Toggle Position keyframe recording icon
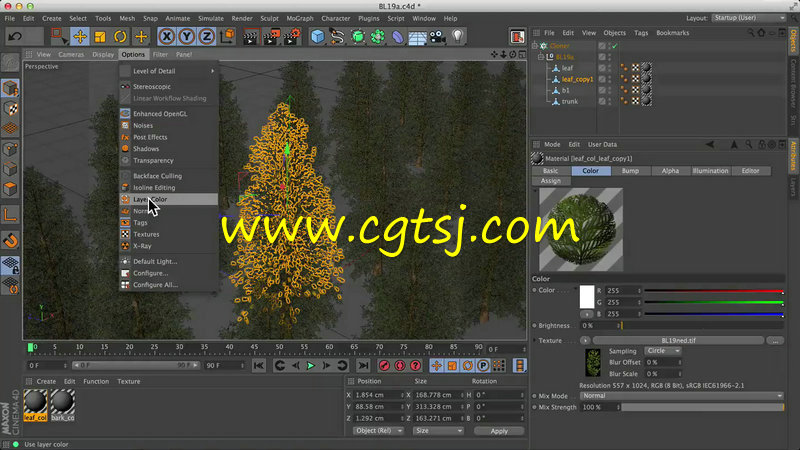Image resolution: width=800 pixels, height=450 pixels. coord(436,365)
